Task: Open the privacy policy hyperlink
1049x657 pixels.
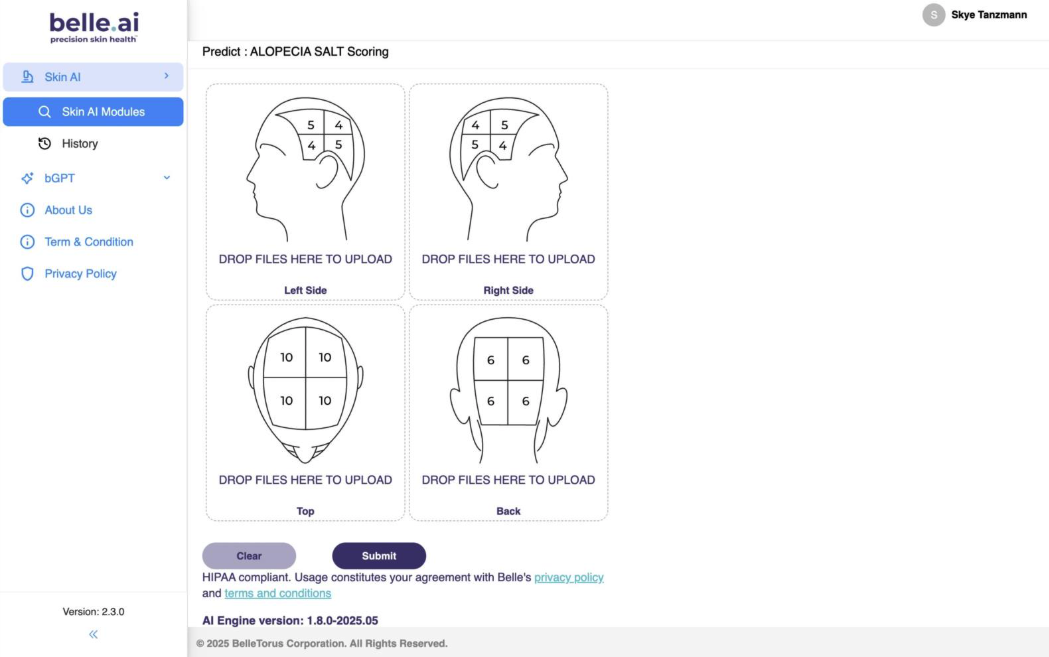Action: (x=568, y=578)
